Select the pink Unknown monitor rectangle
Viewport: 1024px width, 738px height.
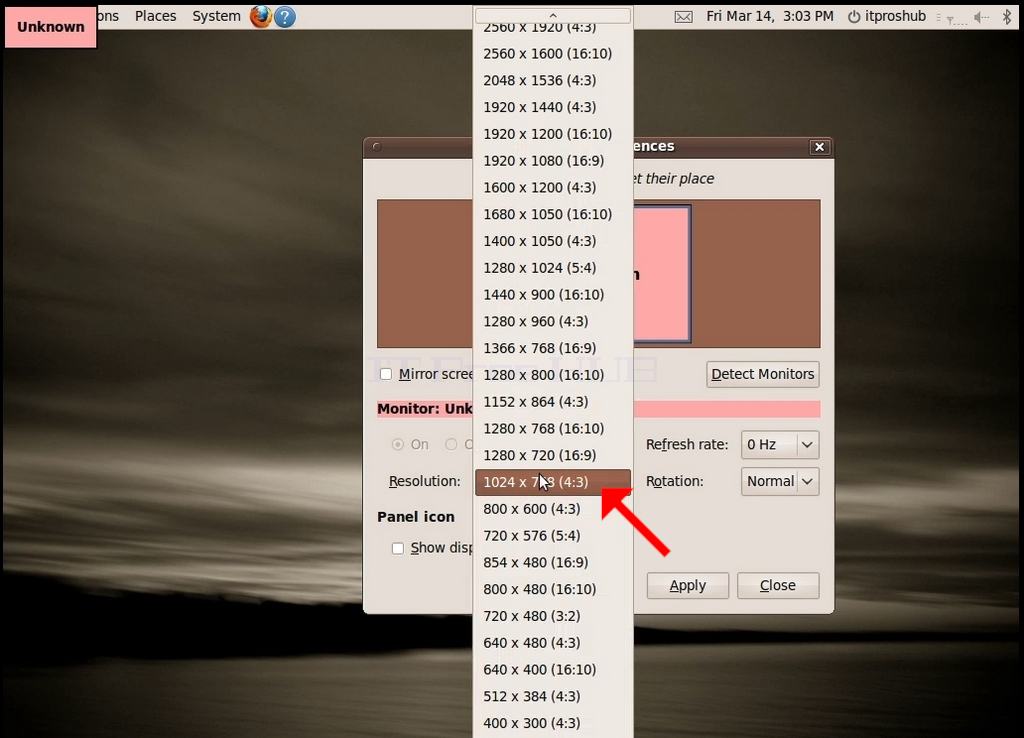(662, 274)
